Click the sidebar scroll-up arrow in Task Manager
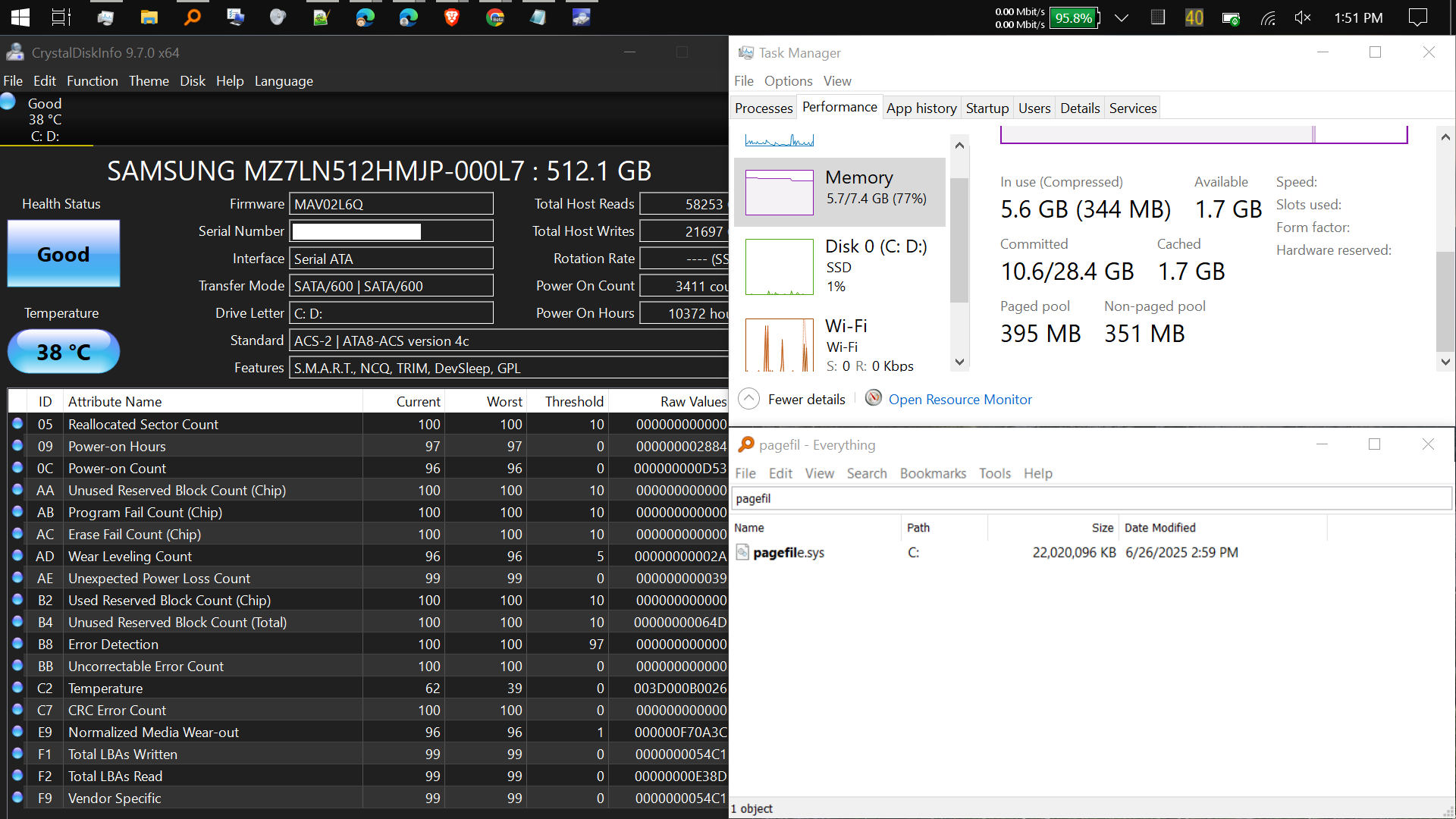Screen dimensions: 1456x819 tap(959, 146)
